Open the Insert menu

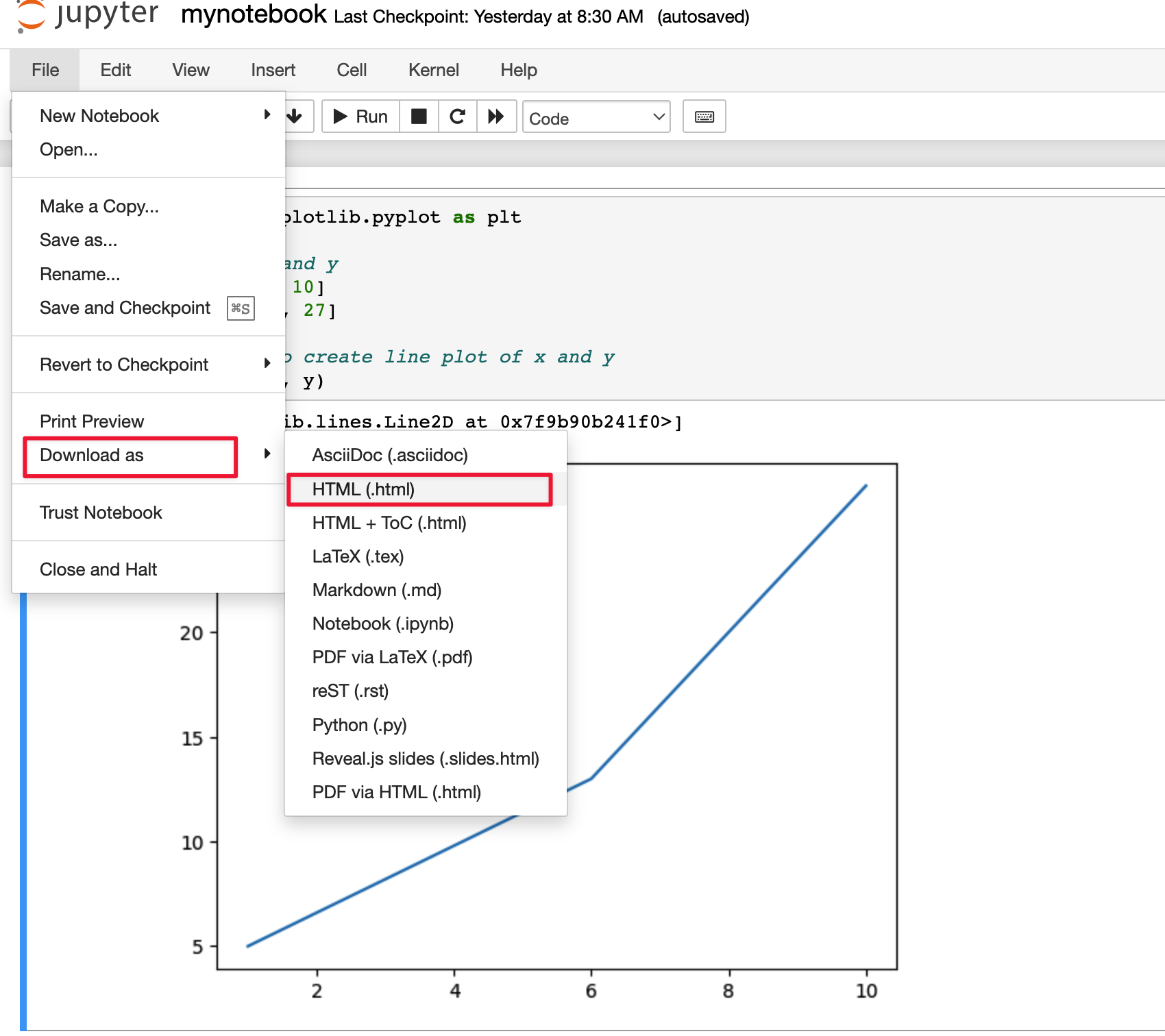click(273, 70)
